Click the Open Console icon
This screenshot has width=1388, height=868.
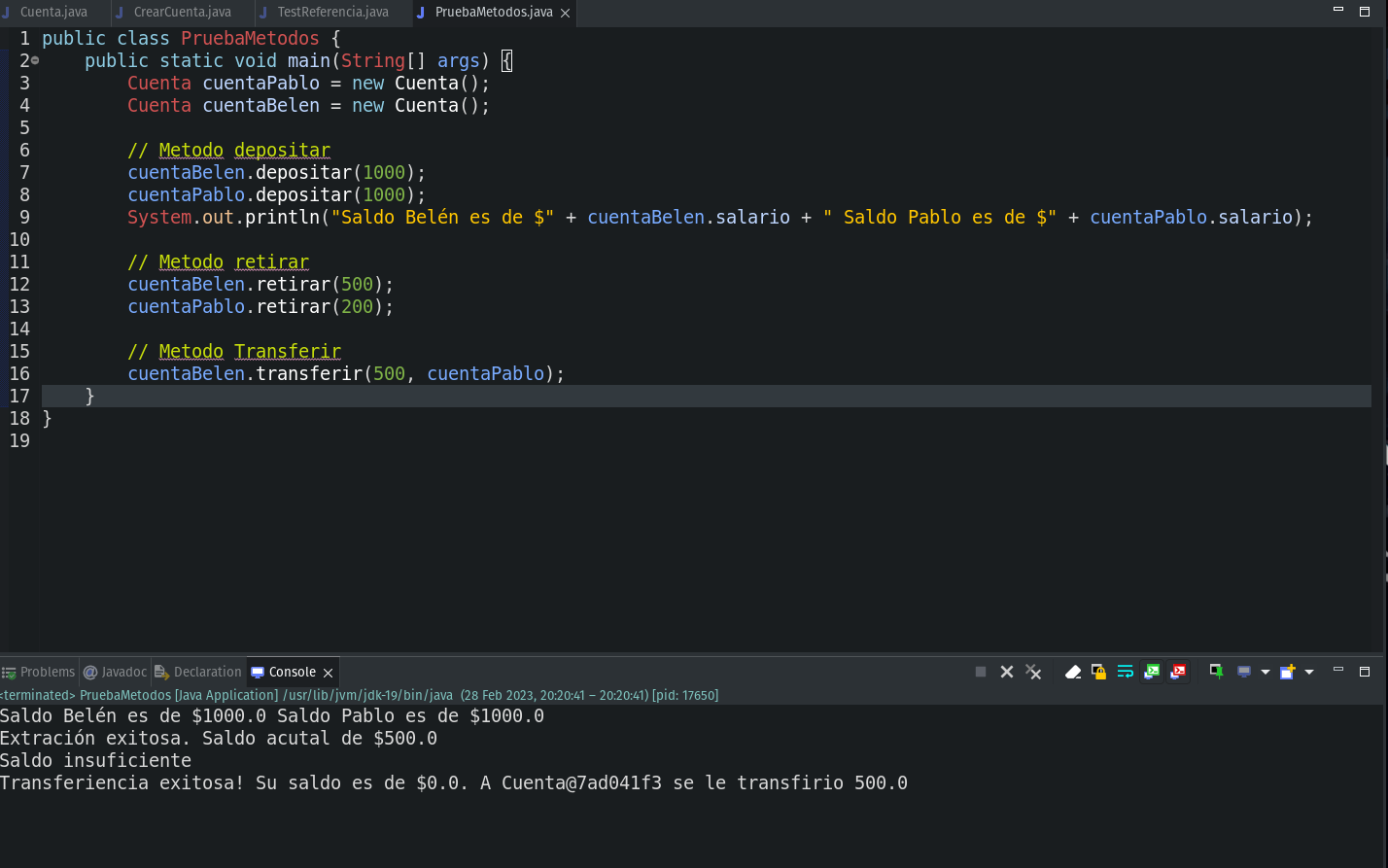coord(1288,672)
